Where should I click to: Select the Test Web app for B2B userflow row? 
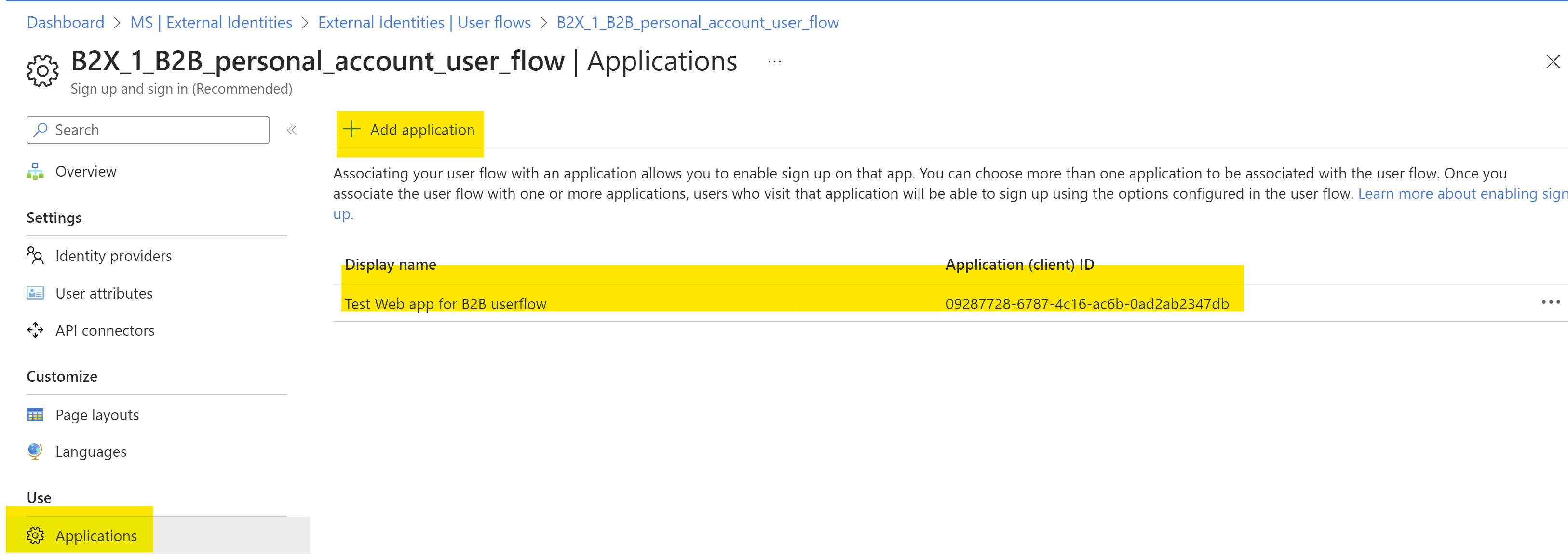point(446,304)
